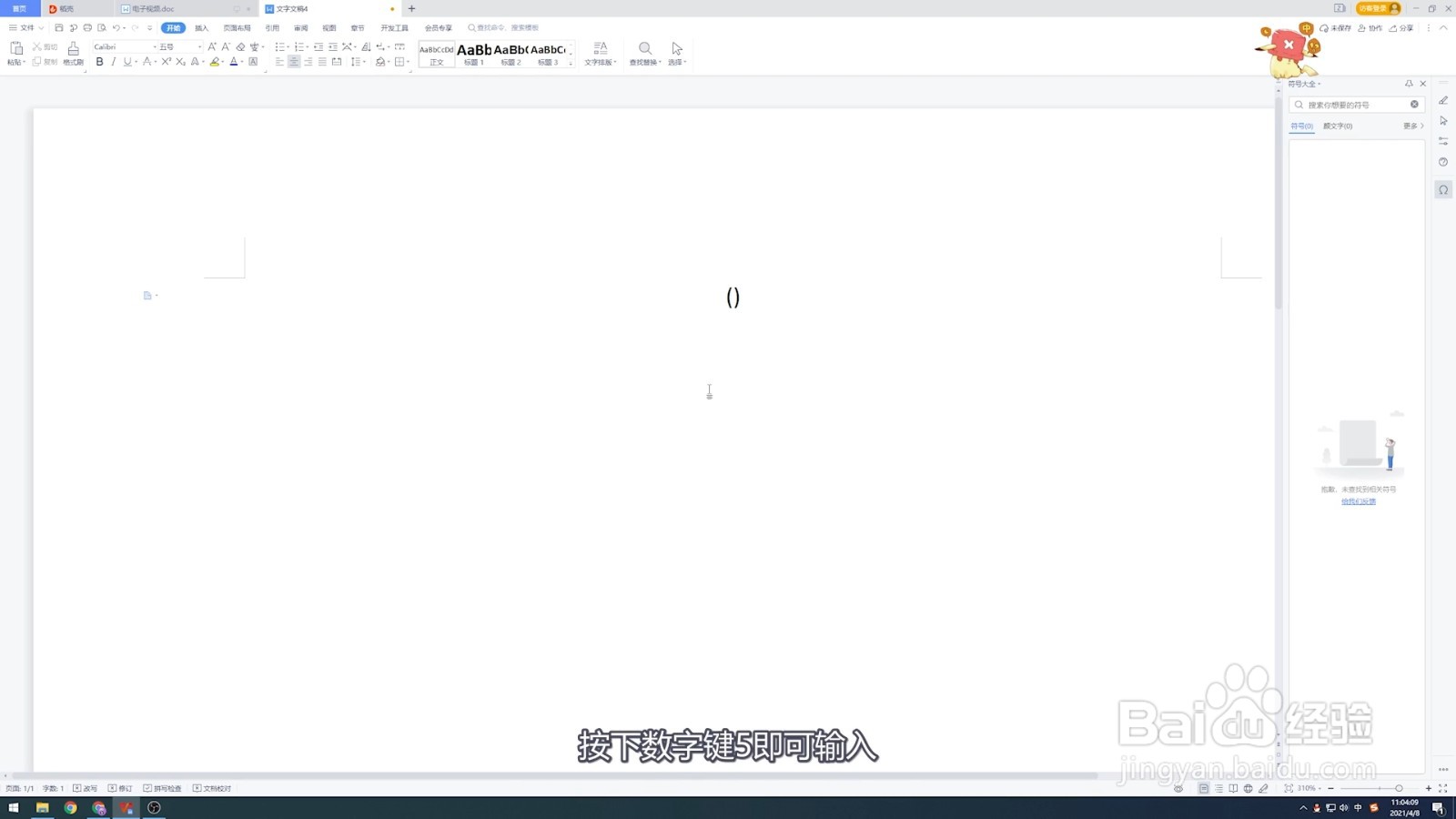Viewport: 1456px width, 819px height.
Task: Click the pen/edit icon in right sidebar
Action: (1443, 100)
